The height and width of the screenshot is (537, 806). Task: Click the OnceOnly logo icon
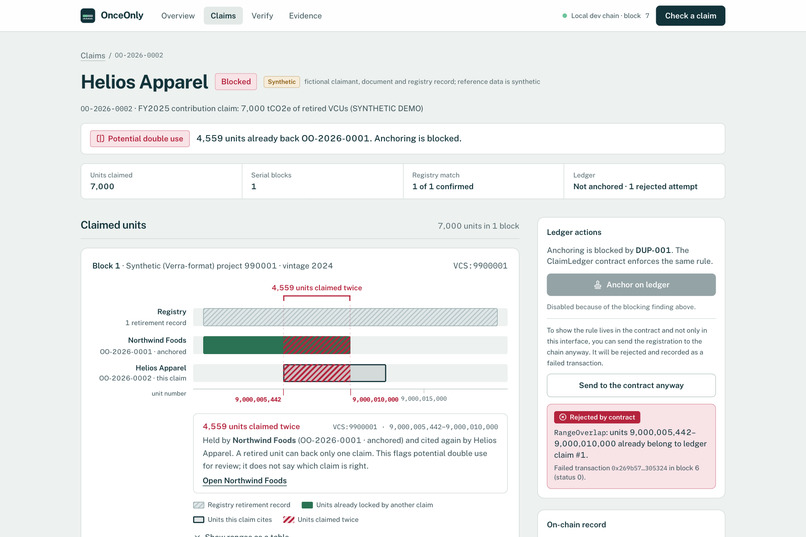(x=88, y=15)
